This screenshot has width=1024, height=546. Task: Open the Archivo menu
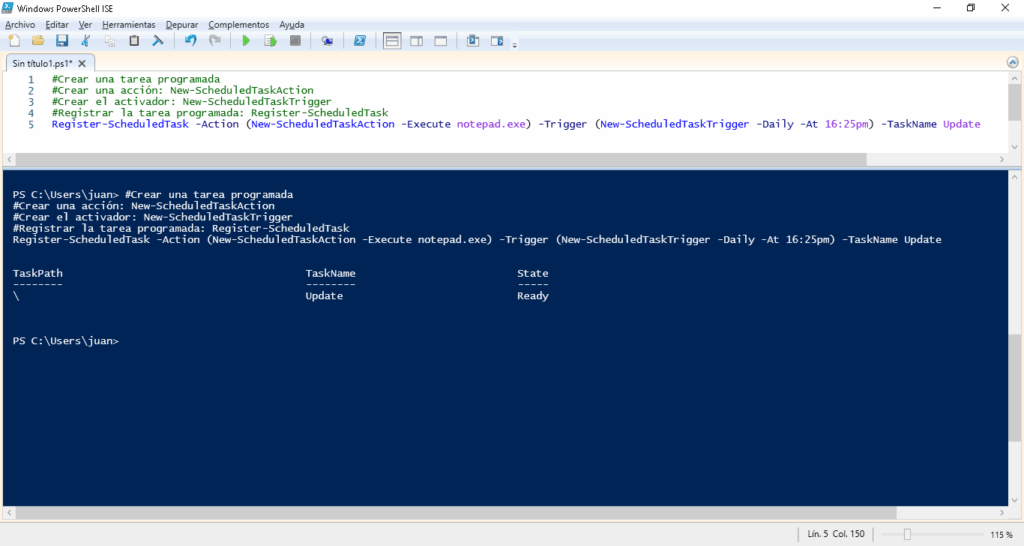(x=20, y=24)
